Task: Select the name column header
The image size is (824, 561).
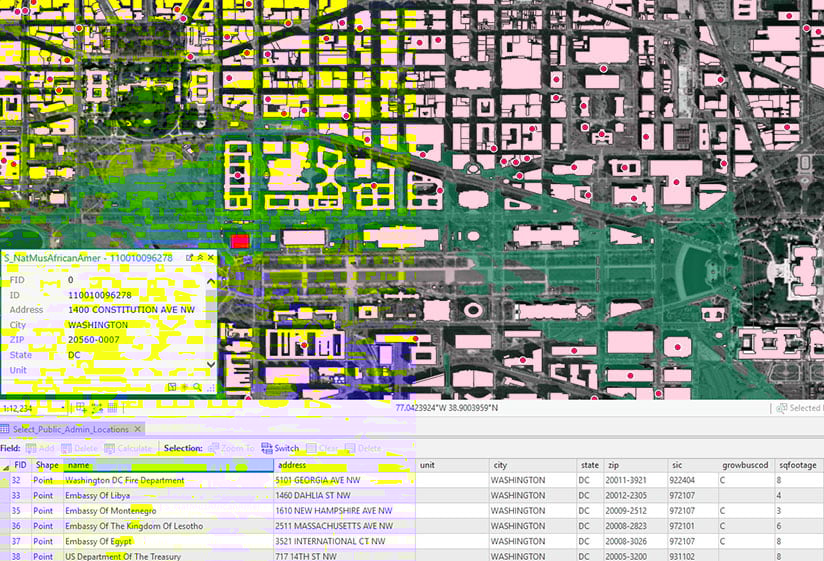Action: pyautogui.click(x=168, y=465)
